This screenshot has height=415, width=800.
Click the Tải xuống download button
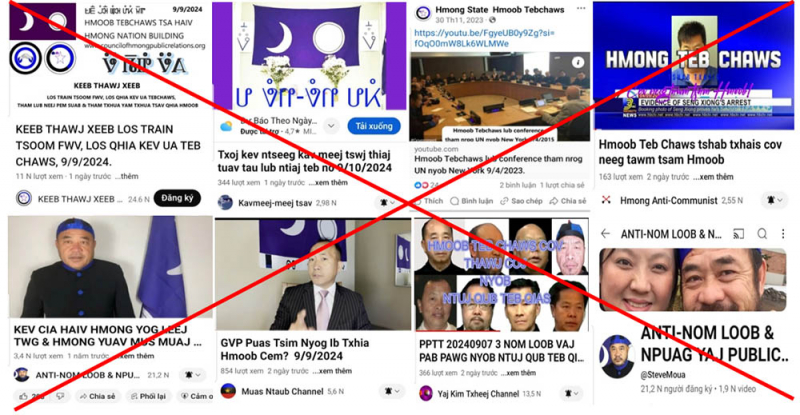[x=374, y=126]
